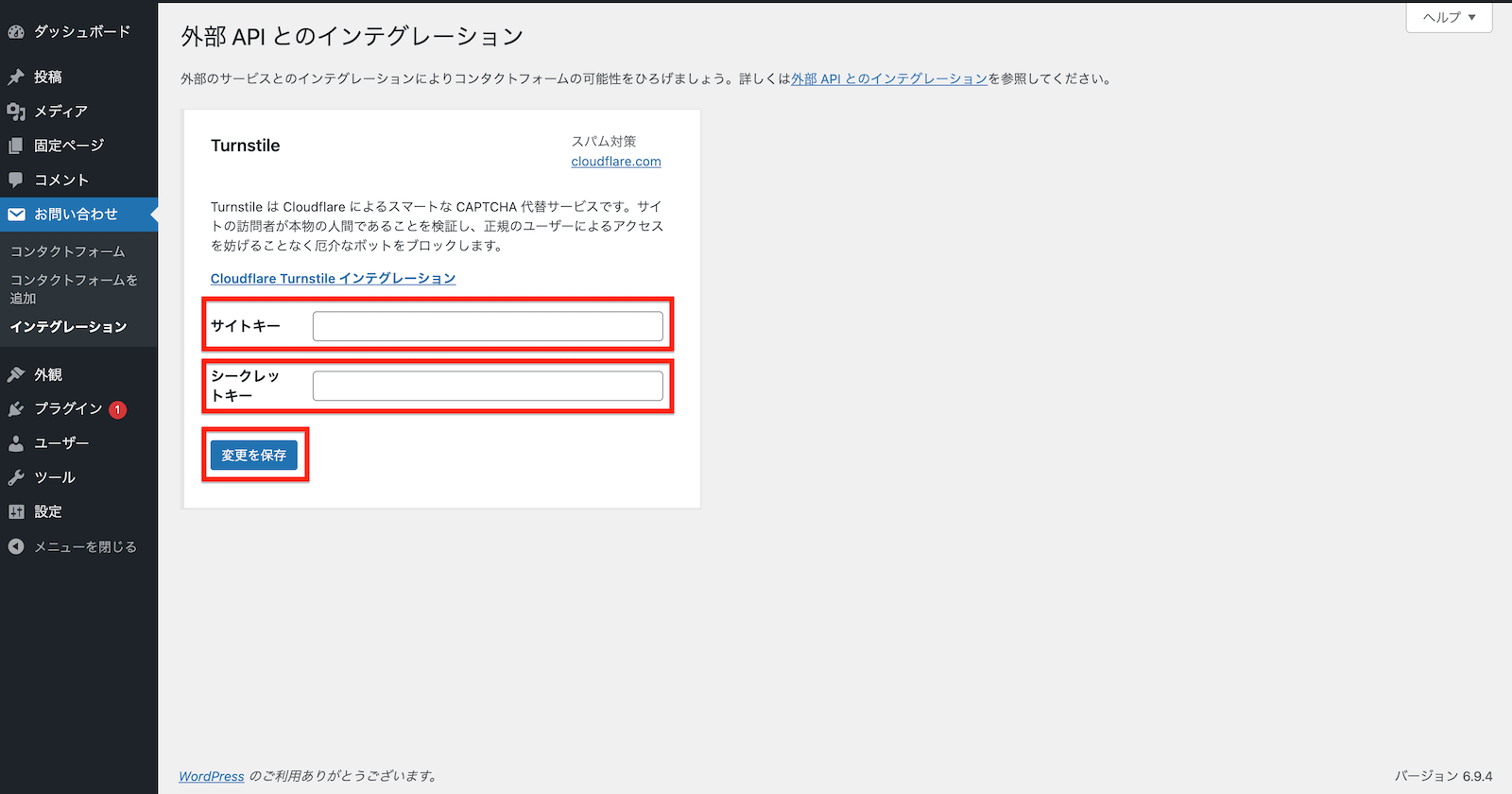Screen dimensions: 1512x794
Task: Click the Comments speech bubble icon
Action: pyautogui.click(x=16, y=180)
